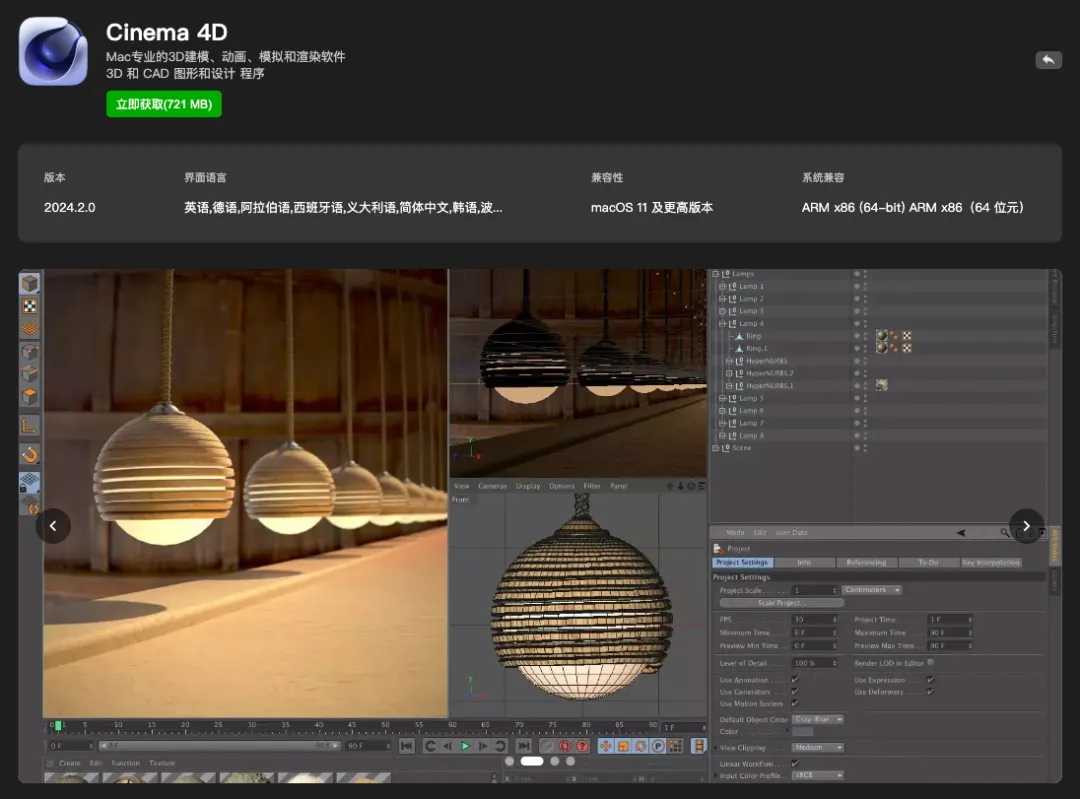1080x799 pixels.
Task: Open the User Data menu in Attributes panel
Action: [x=791, y=532]
